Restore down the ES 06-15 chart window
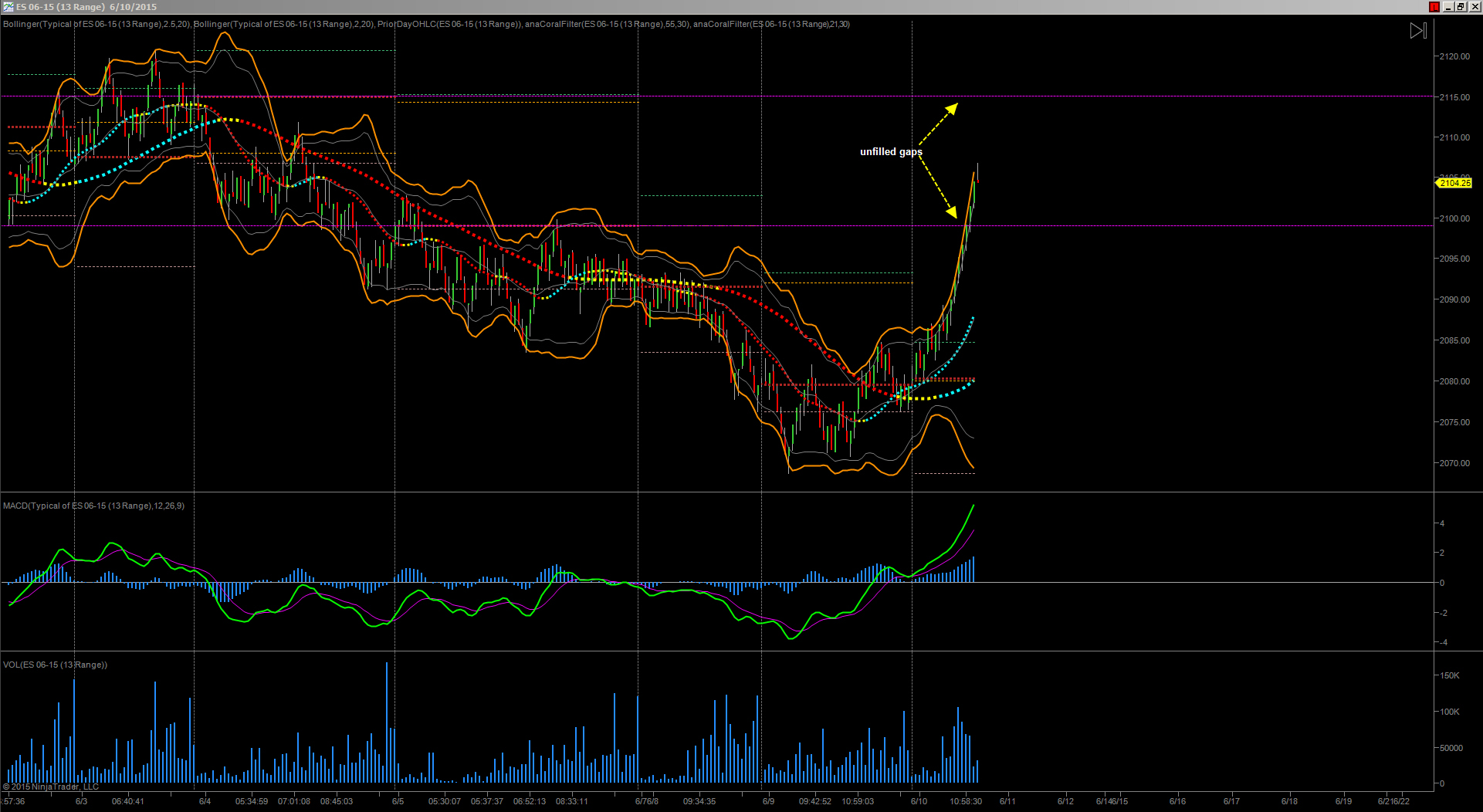 (1461, 7)
